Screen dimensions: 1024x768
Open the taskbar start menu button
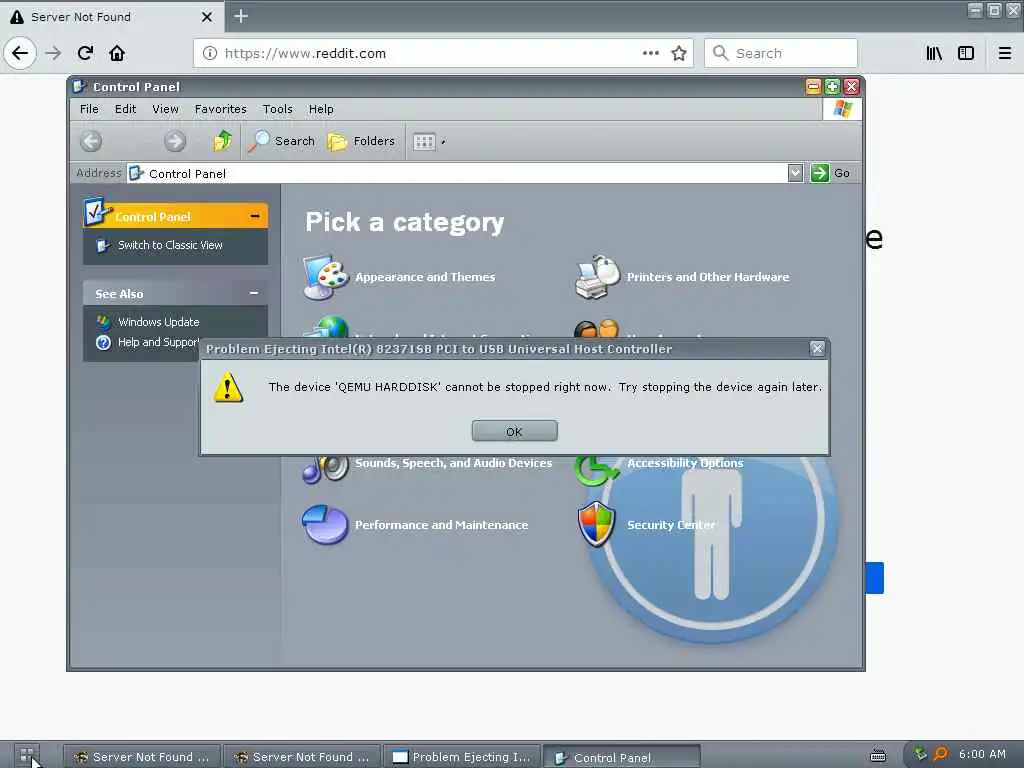(25, 756)
